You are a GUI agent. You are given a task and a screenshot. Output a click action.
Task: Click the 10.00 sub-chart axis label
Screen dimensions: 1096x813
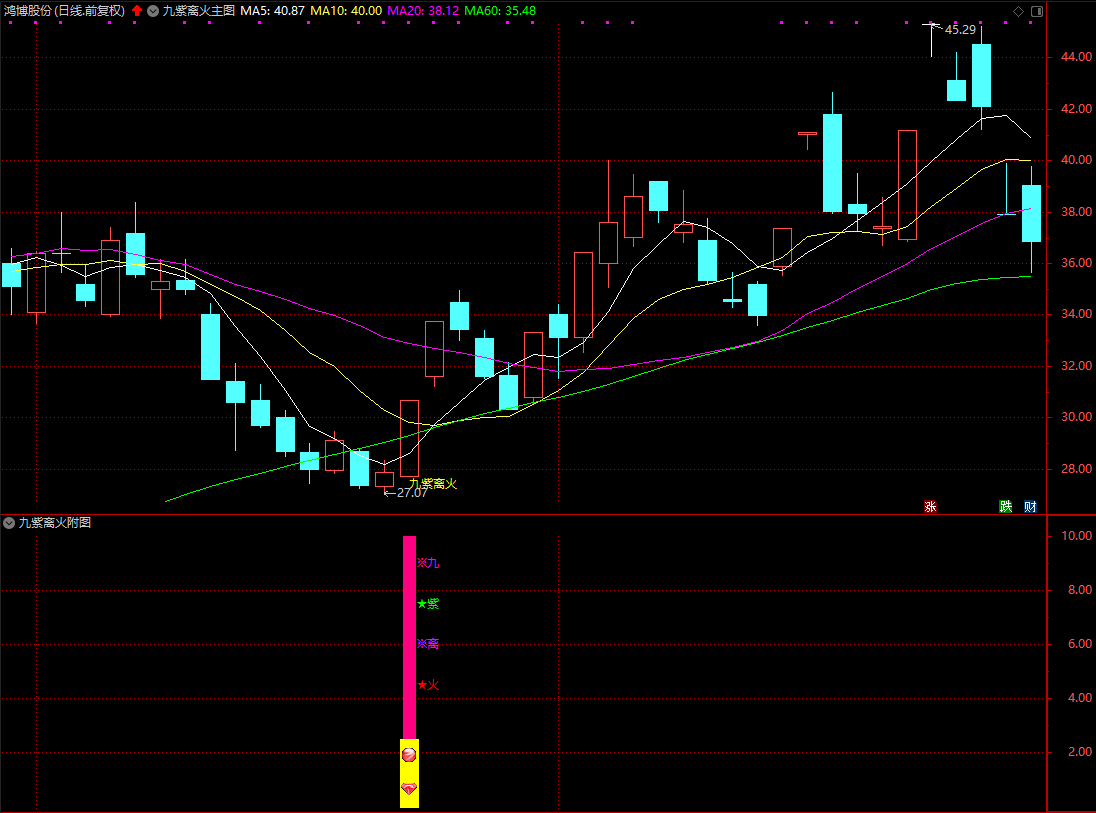pyautogui.click(x=1076, y=535)
